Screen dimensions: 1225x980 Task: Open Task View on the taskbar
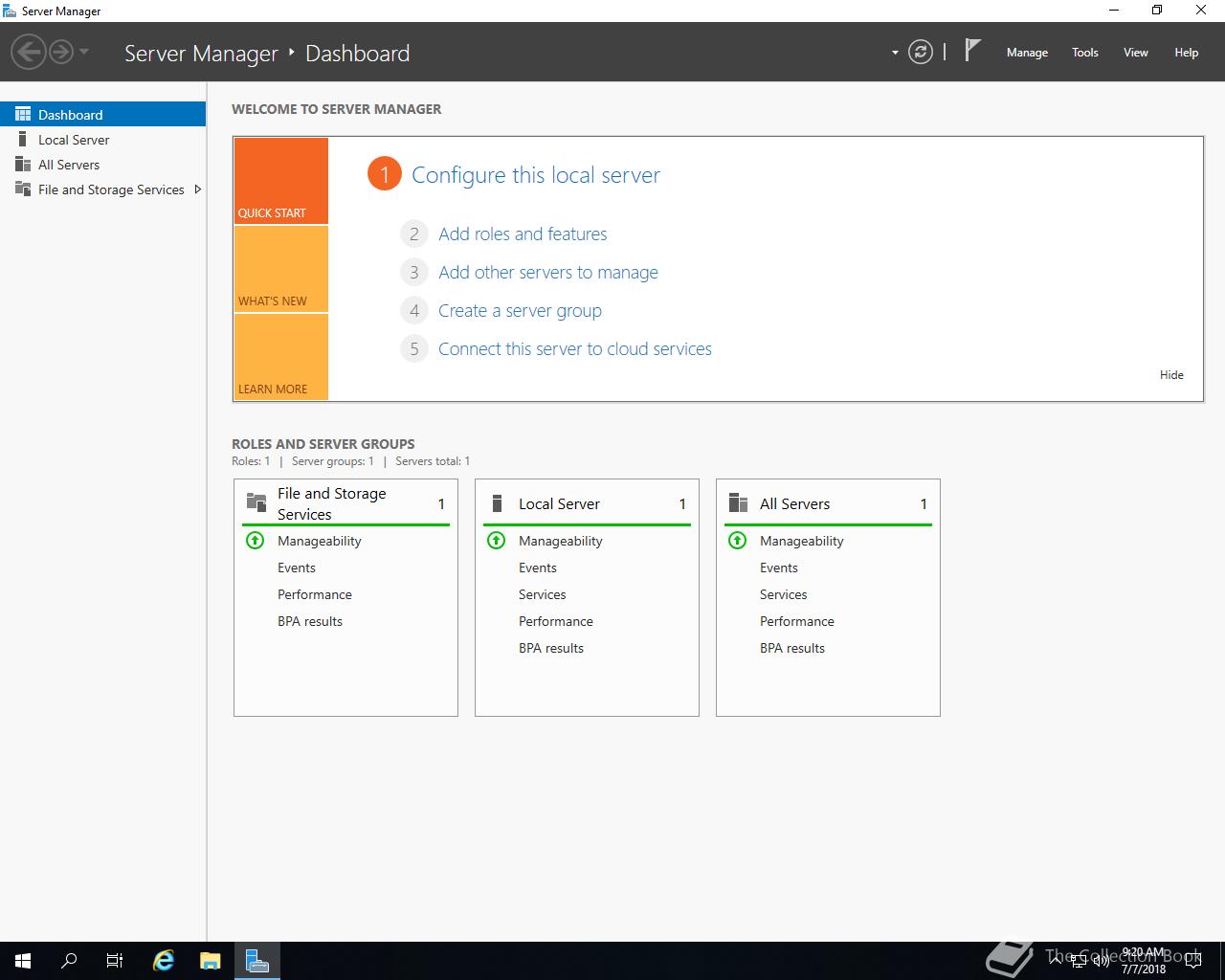[x=115, y=961]
